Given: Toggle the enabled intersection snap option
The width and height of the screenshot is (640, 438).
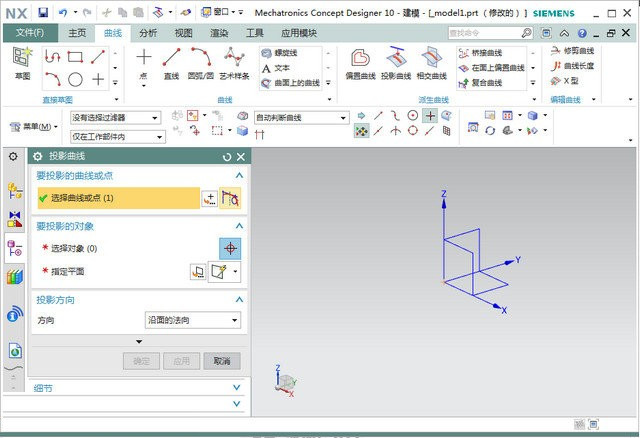Looking at the screenshot, I should pyautogui.click(x=430, y=116).
